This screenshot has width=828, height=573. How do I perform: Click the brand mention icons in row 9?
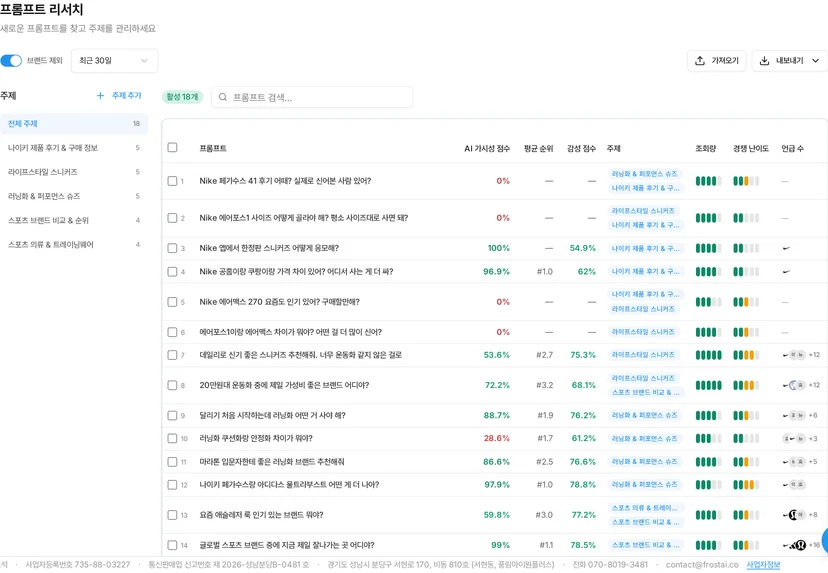click(794, 416)
